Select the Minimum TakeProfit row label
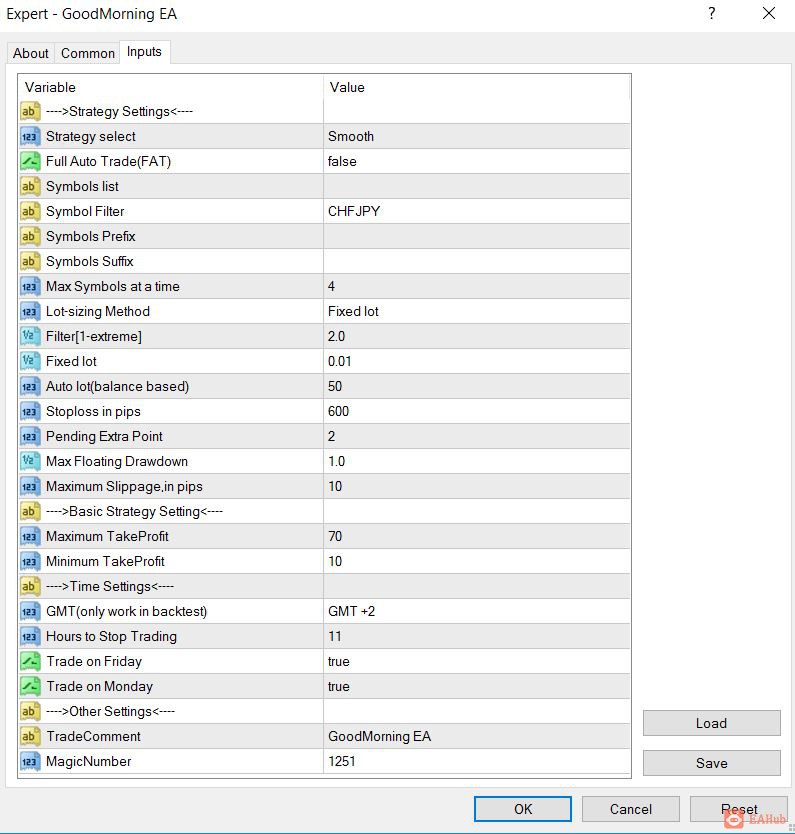 105,561
